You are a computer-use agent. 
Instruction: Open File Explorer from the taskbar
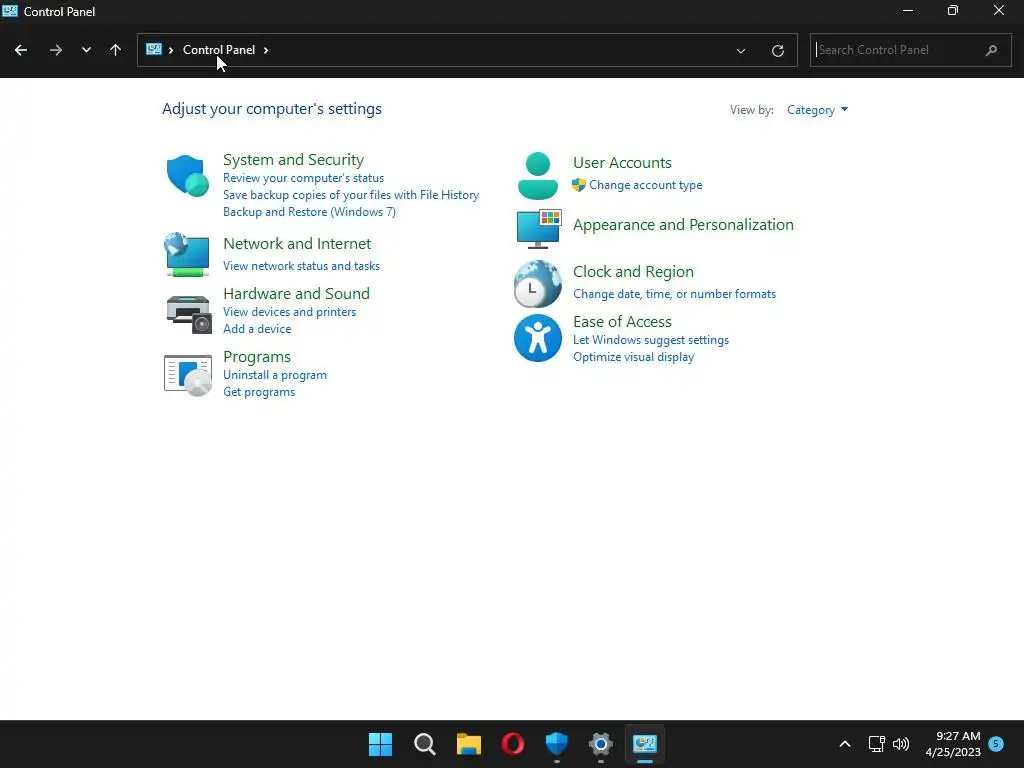tap(468, 744)
